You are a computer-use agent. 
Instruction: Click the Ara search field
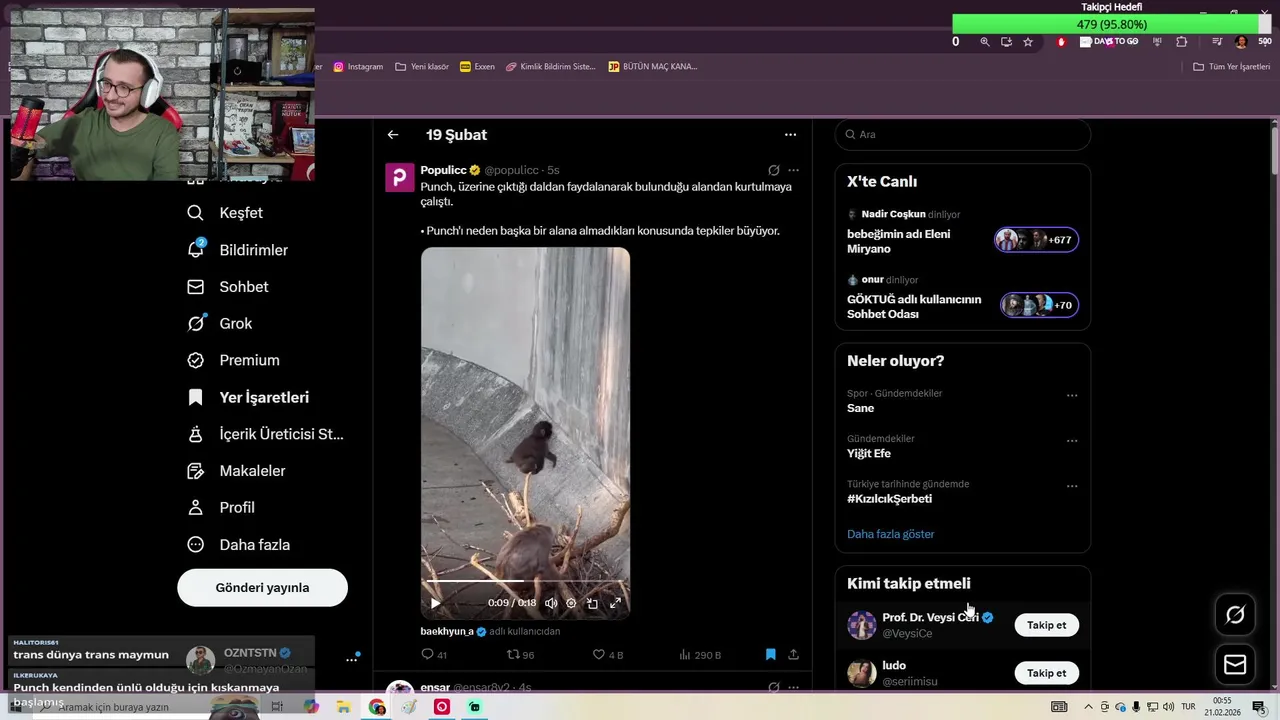coord(963,134)
